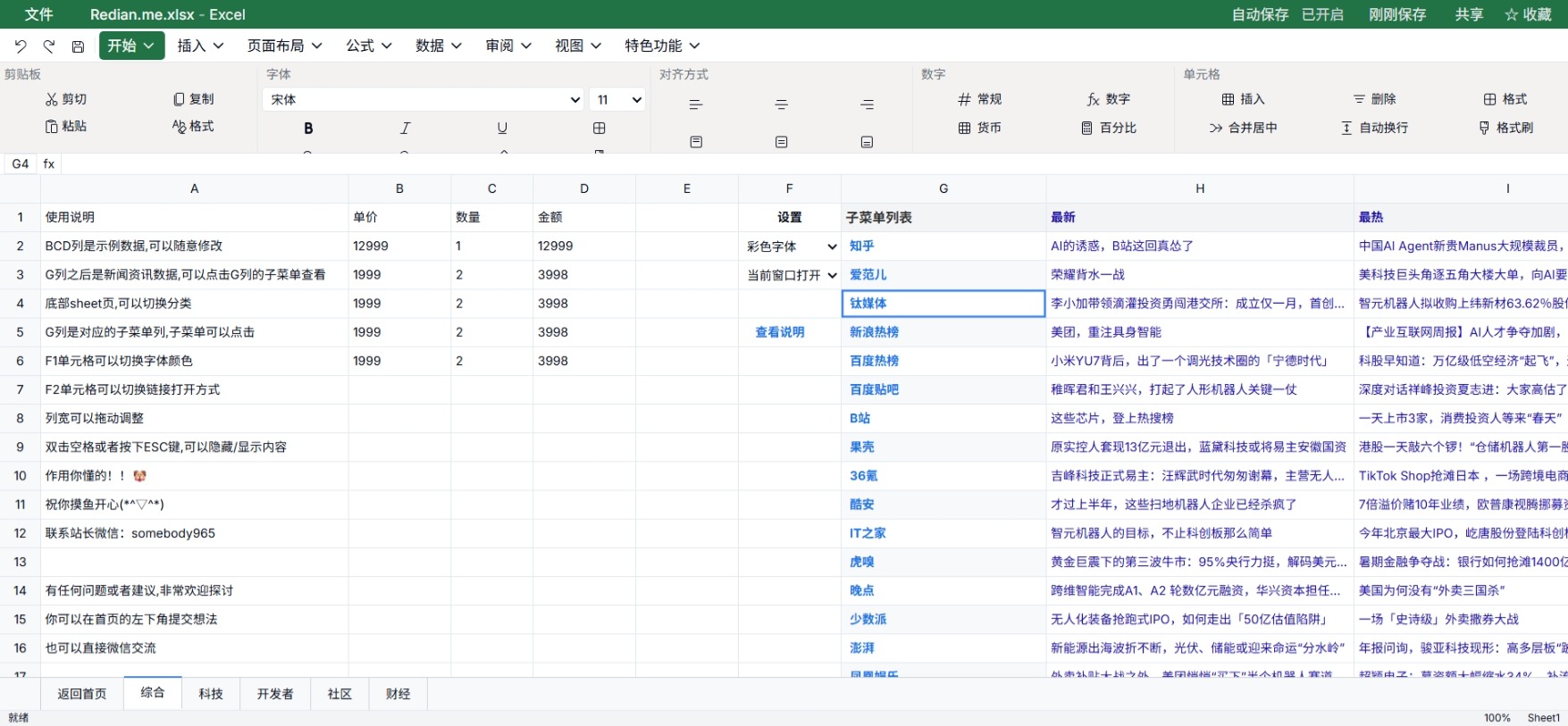Activate 格式刷 format painter

[1505, 128]
